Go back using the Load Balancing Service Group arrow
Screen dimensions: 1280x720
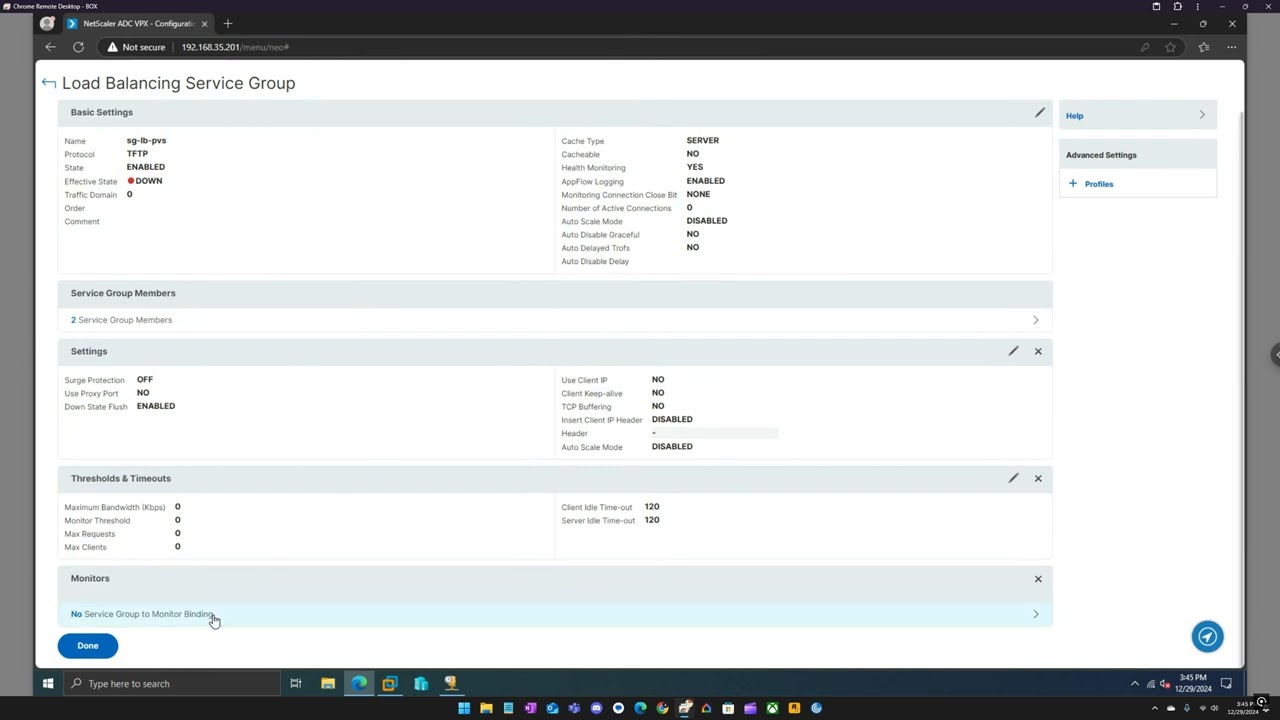point(48,83)
